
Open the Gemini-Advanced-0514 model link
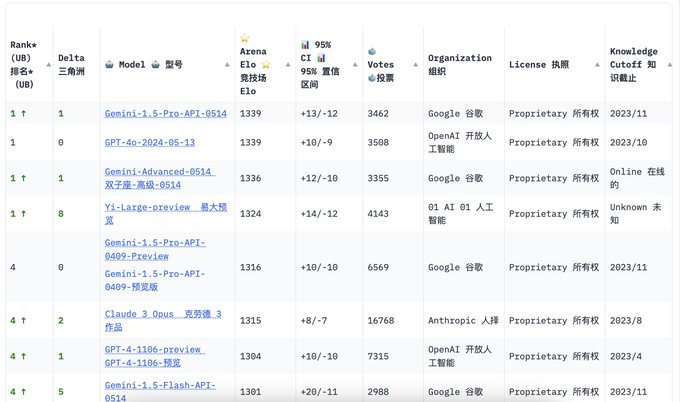(160, 178)
